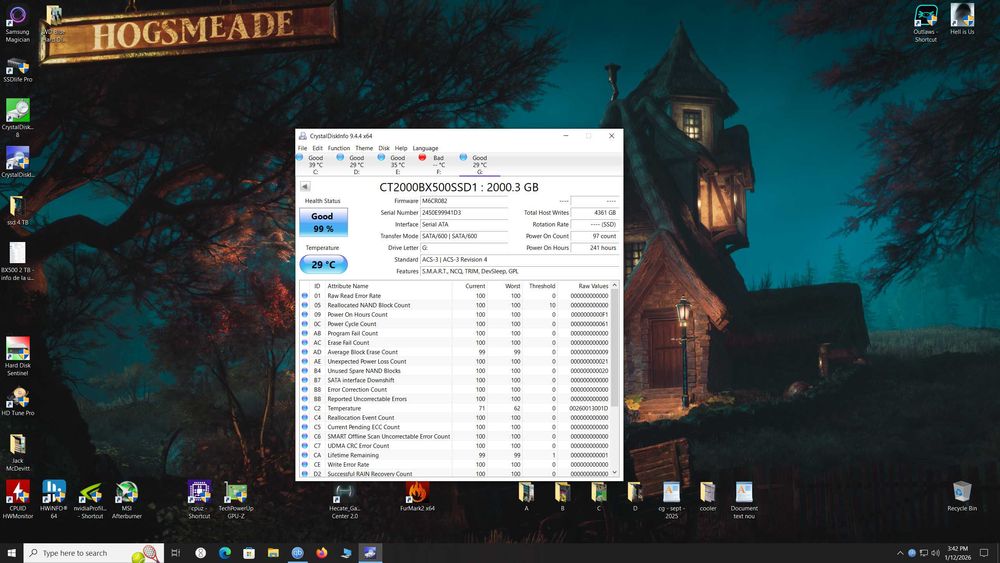Select the Power On Hours Count row
Viewport: 1000px width, 563px height.
455,314
